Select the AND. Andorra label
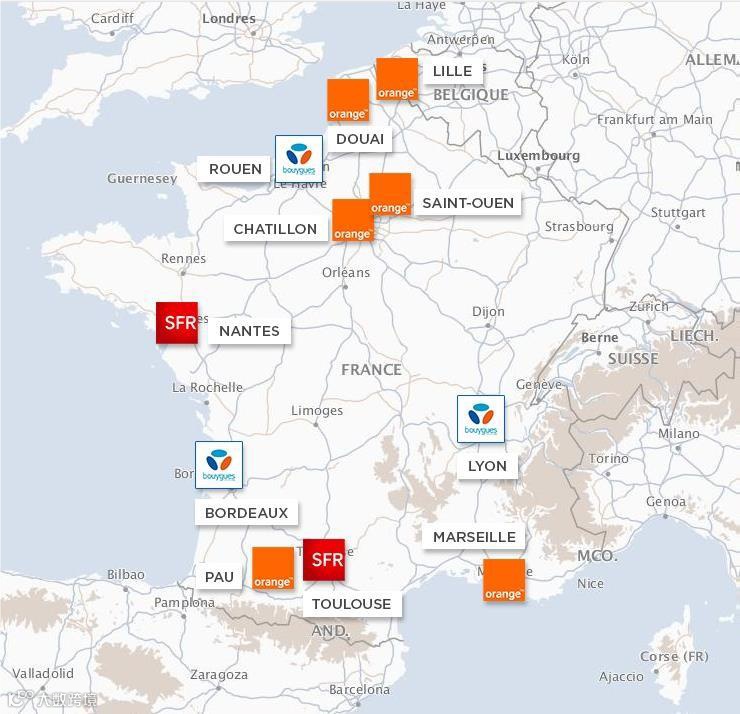 [x=330, y=630]
